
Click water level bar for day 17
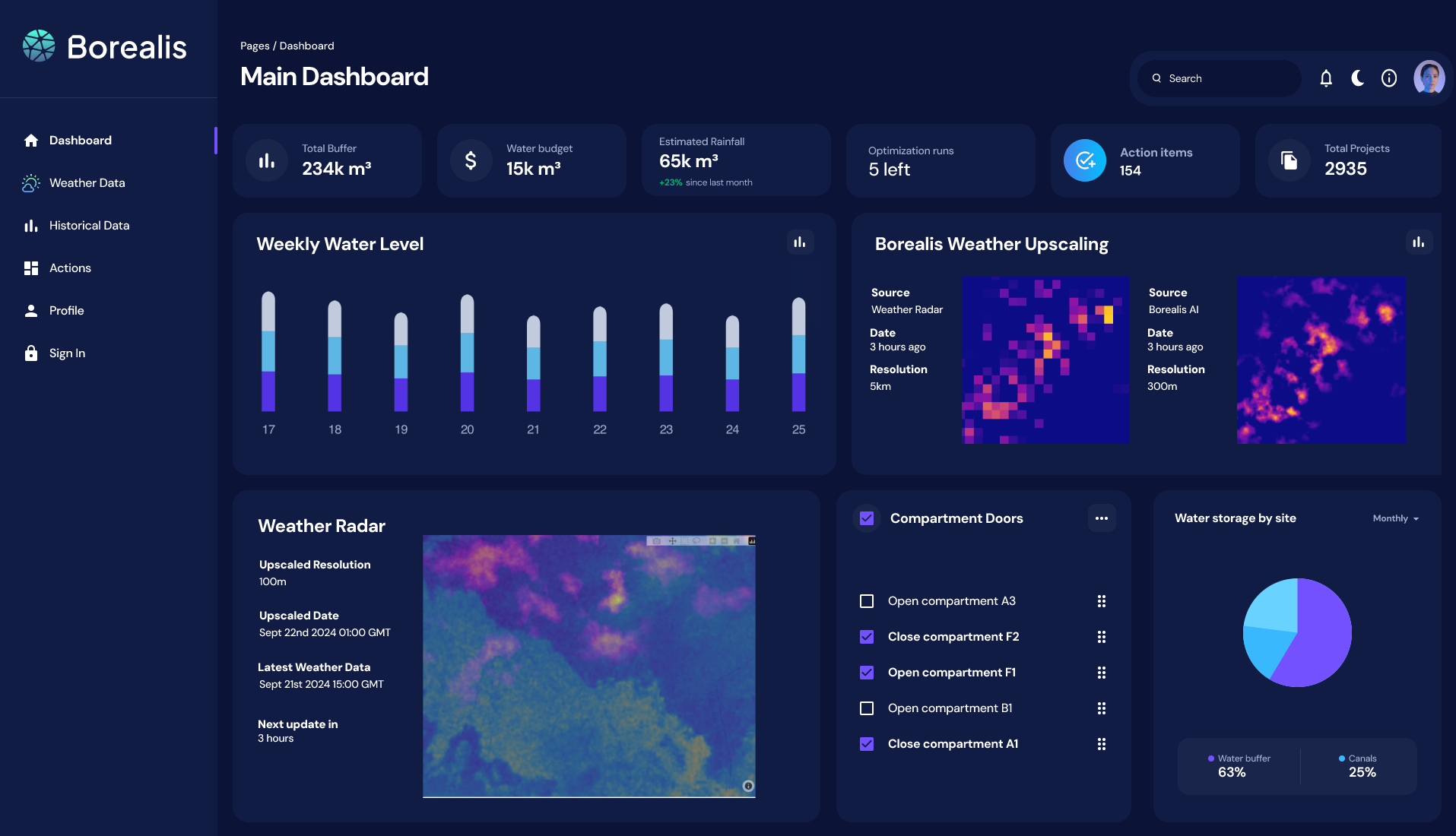(268, 351)
